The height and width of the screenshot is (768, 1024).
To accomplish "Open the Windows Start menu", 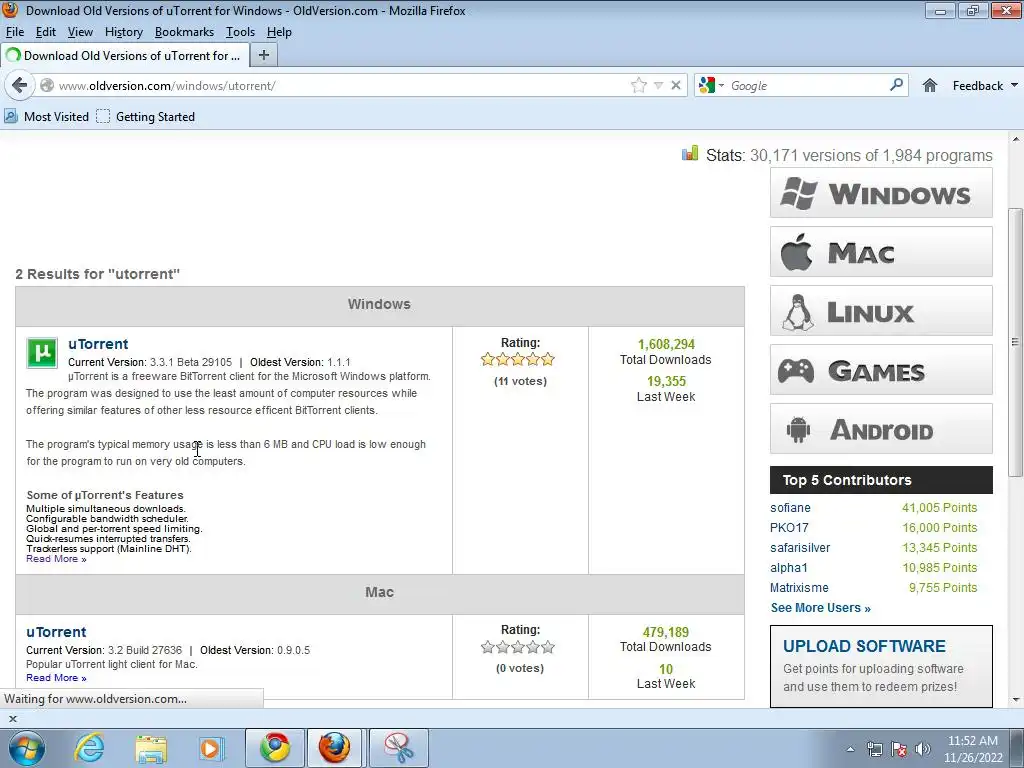I will point(27,748).
